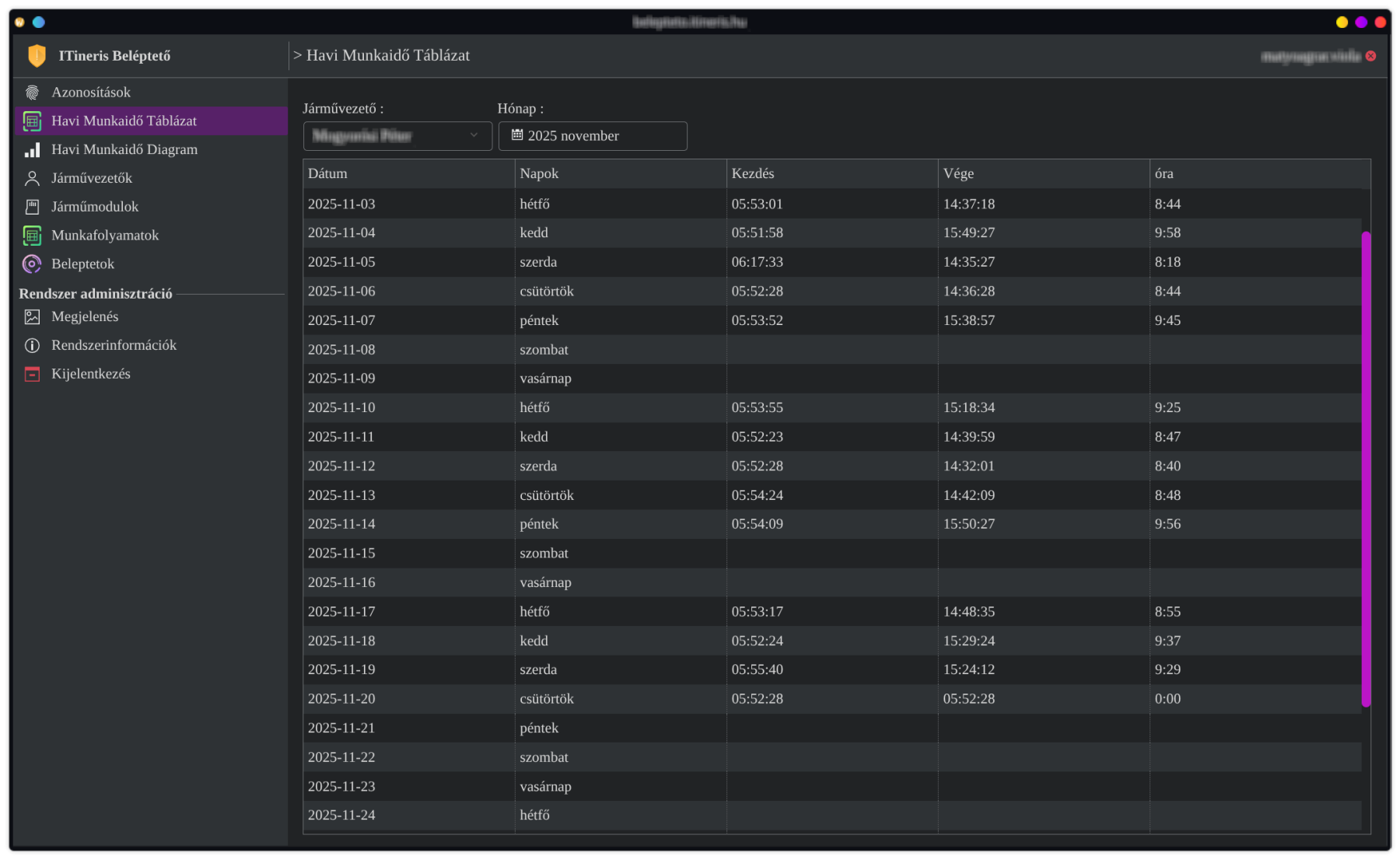Image resolution: width=1400 pixels, height=860 pixels.
Task: Click the Járműmodulok module icon
Action: (x=32, y=207)
